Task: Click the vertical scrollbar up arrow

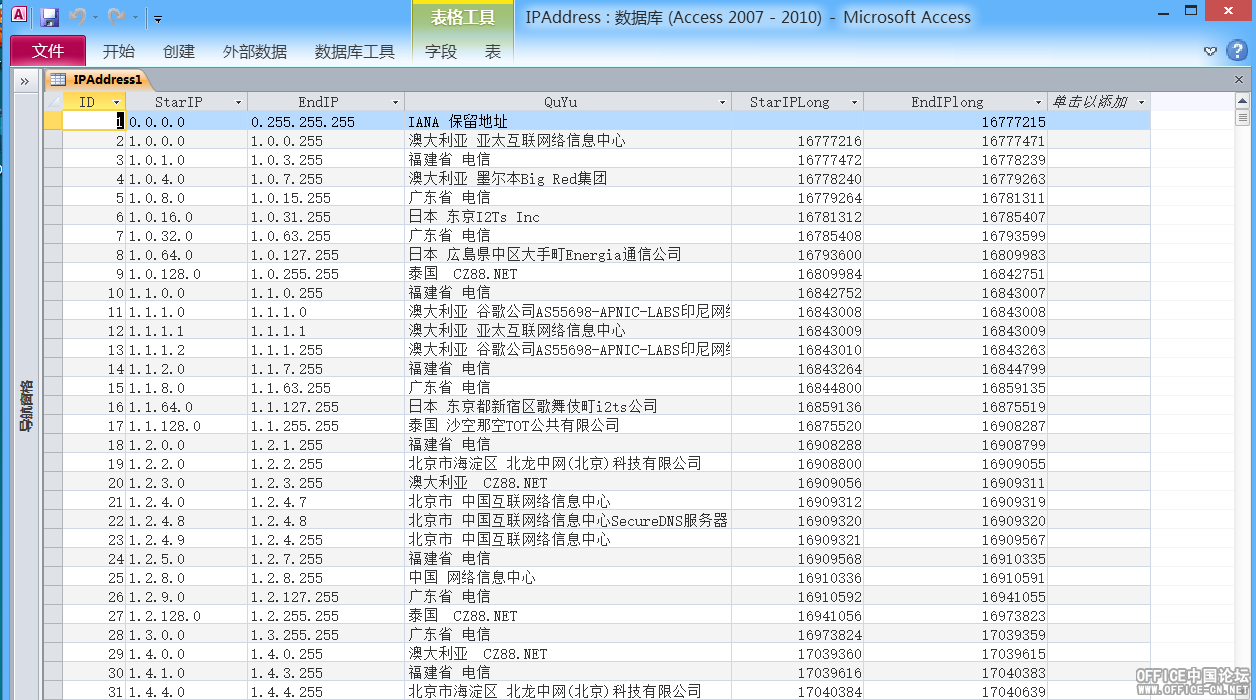Action: (x=1242, y=101)
